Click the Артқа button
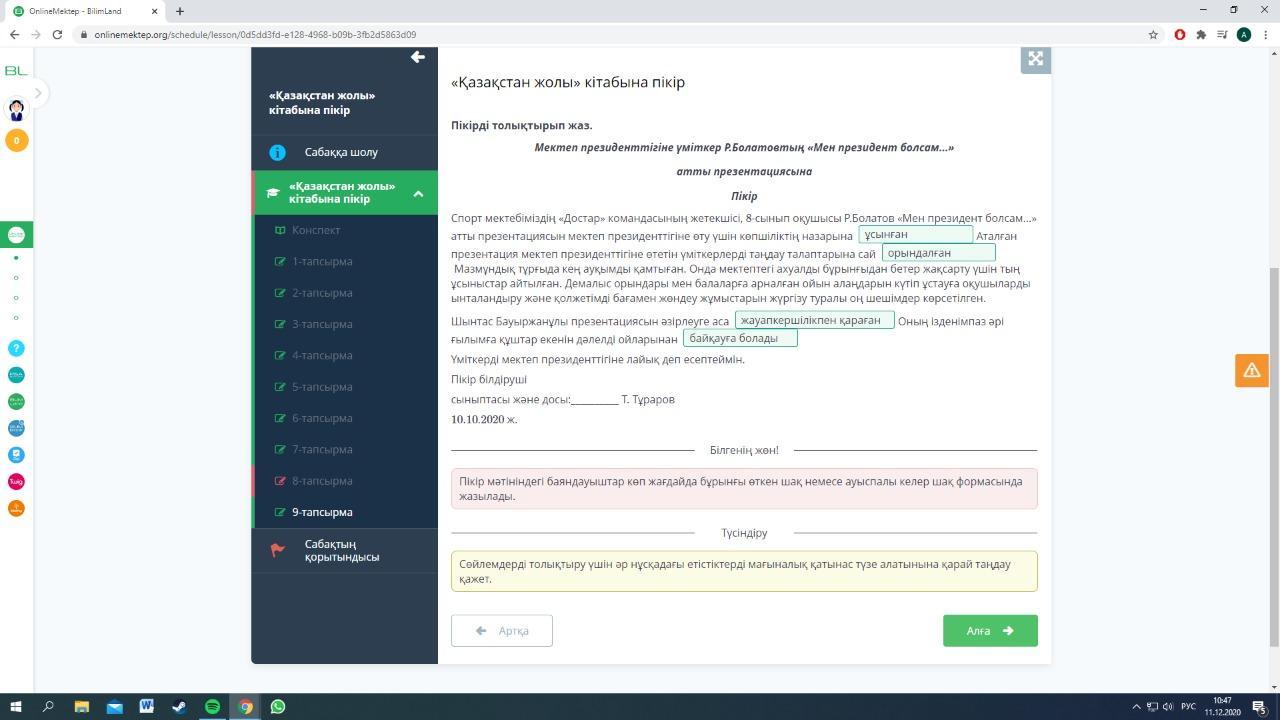Screen dimensions: 1280x720 (x=502, y=631)
